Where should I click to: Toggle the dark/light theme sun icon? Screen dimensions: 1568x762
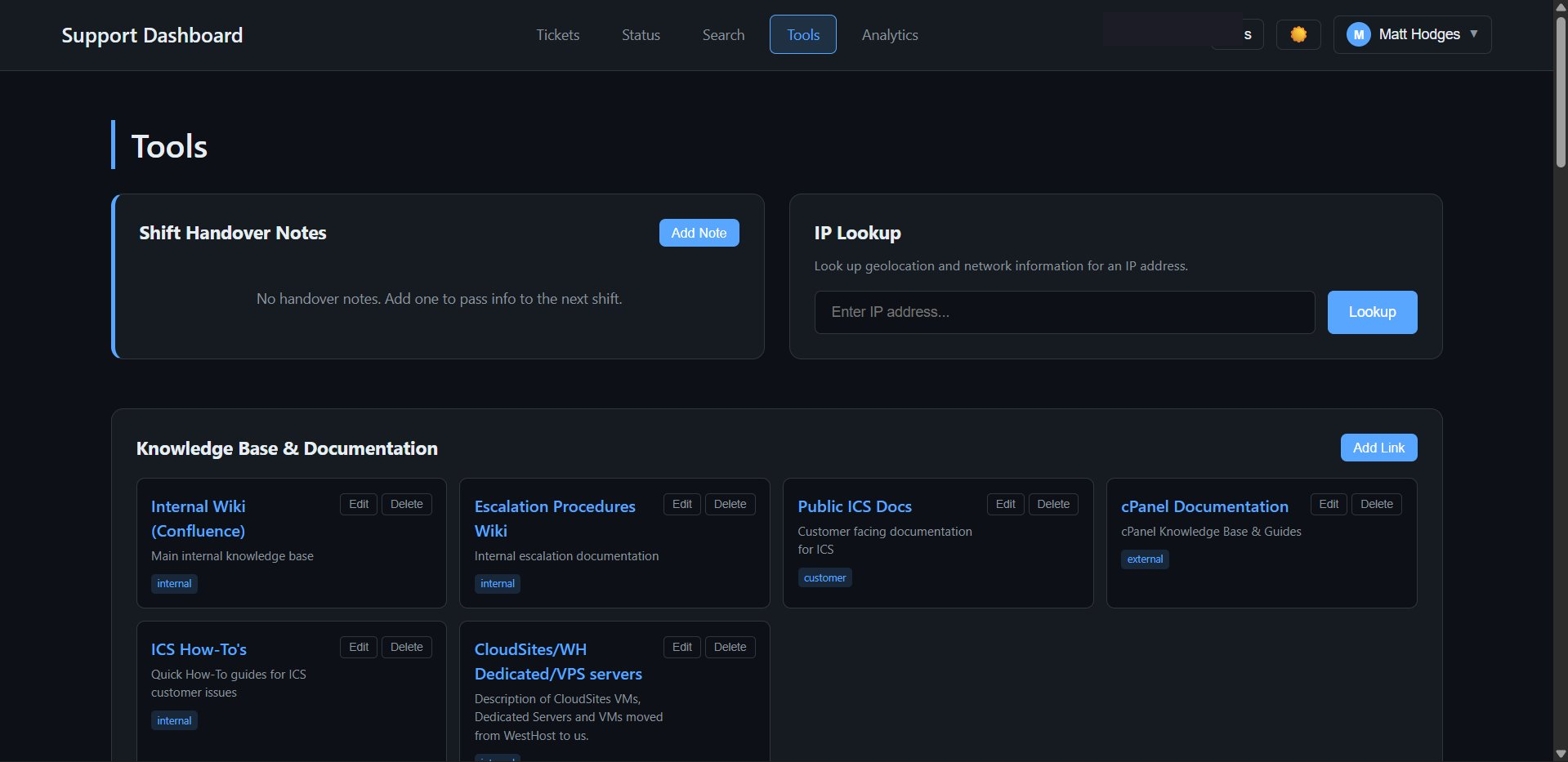coord(1298,34)
